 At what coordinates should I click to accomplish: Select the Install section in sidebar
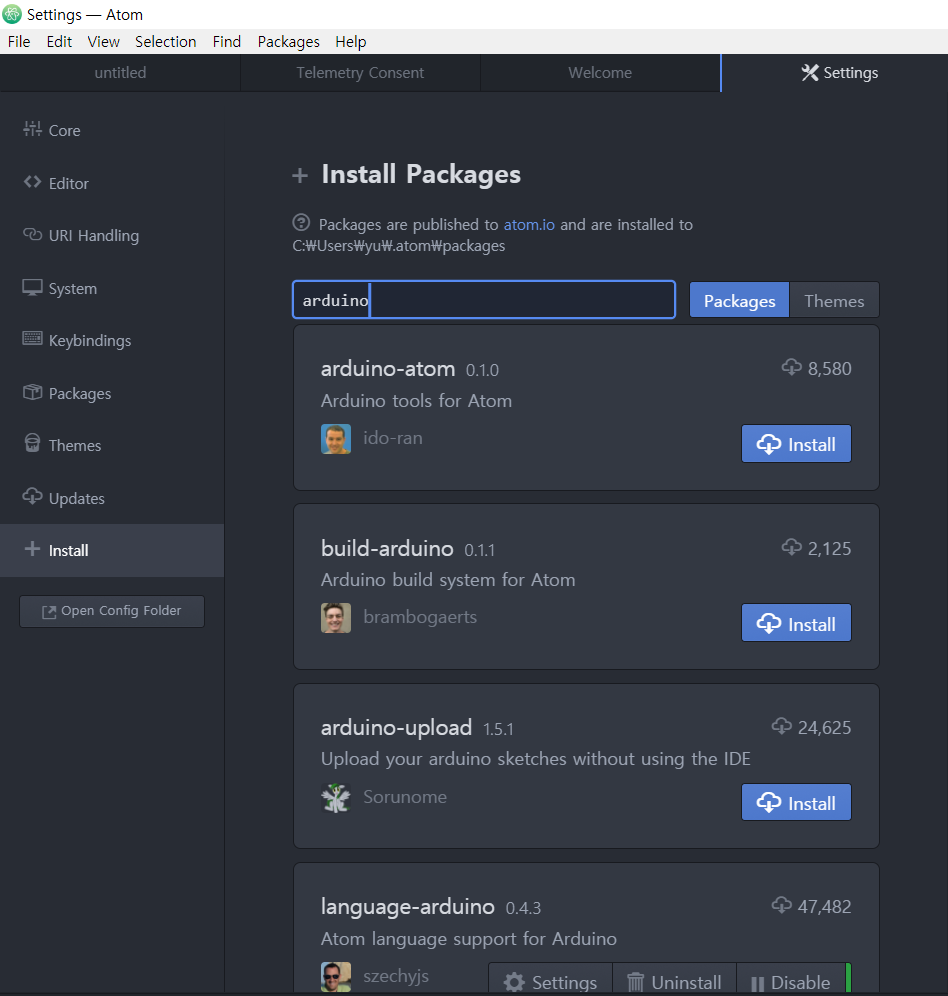112,550
